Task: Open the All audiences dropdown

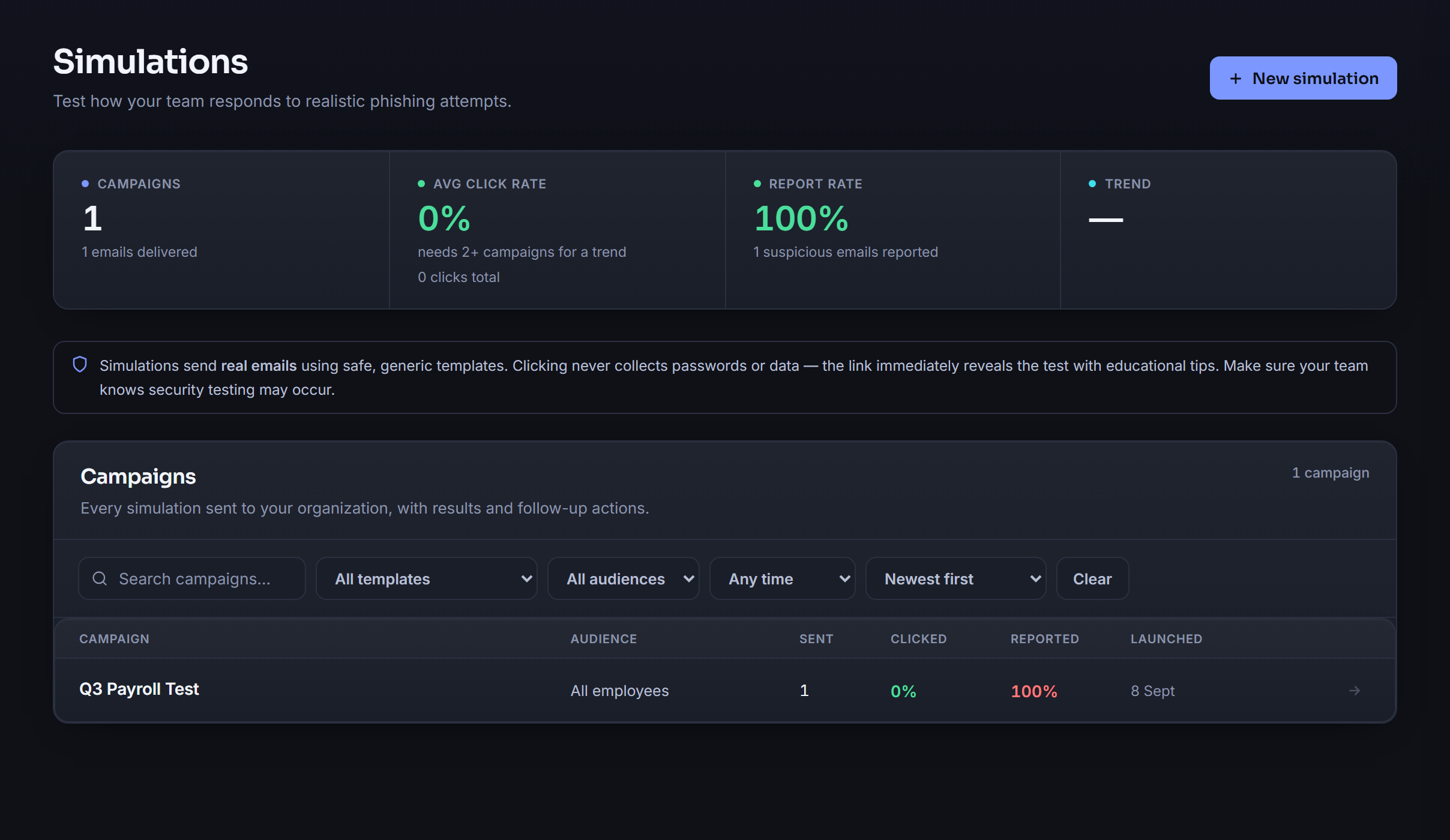Action: (624, 578)
